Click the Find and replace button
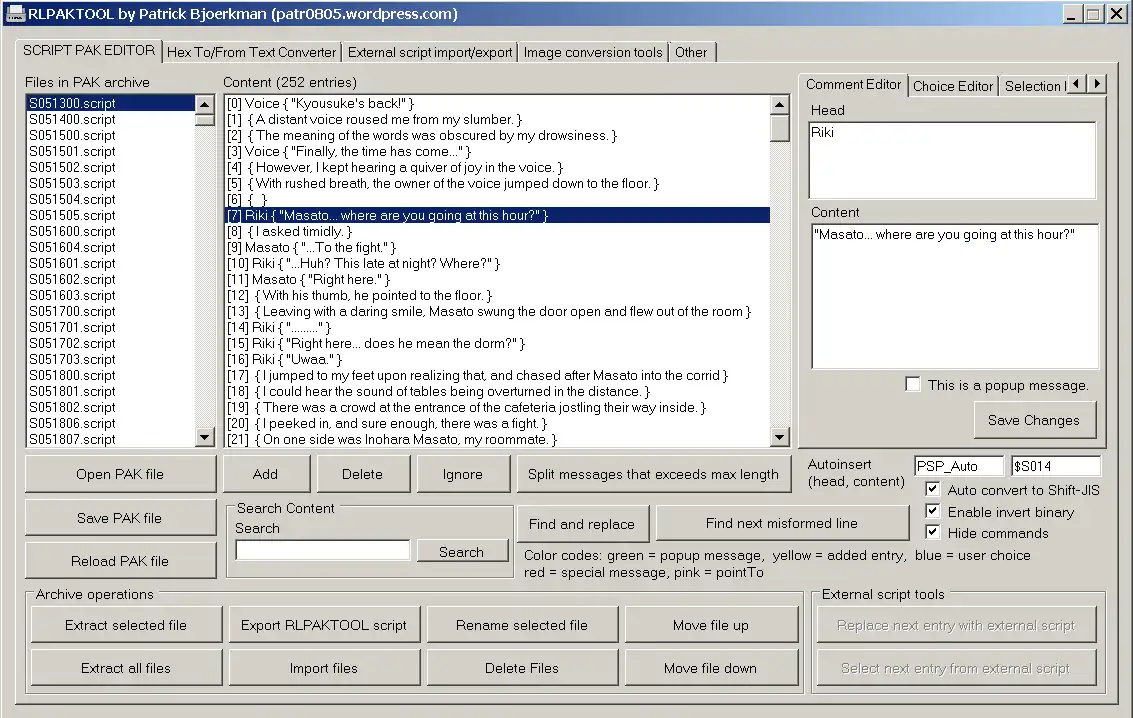The width and height of the screenshot is (1133, 718). click(x=582, y=524)
